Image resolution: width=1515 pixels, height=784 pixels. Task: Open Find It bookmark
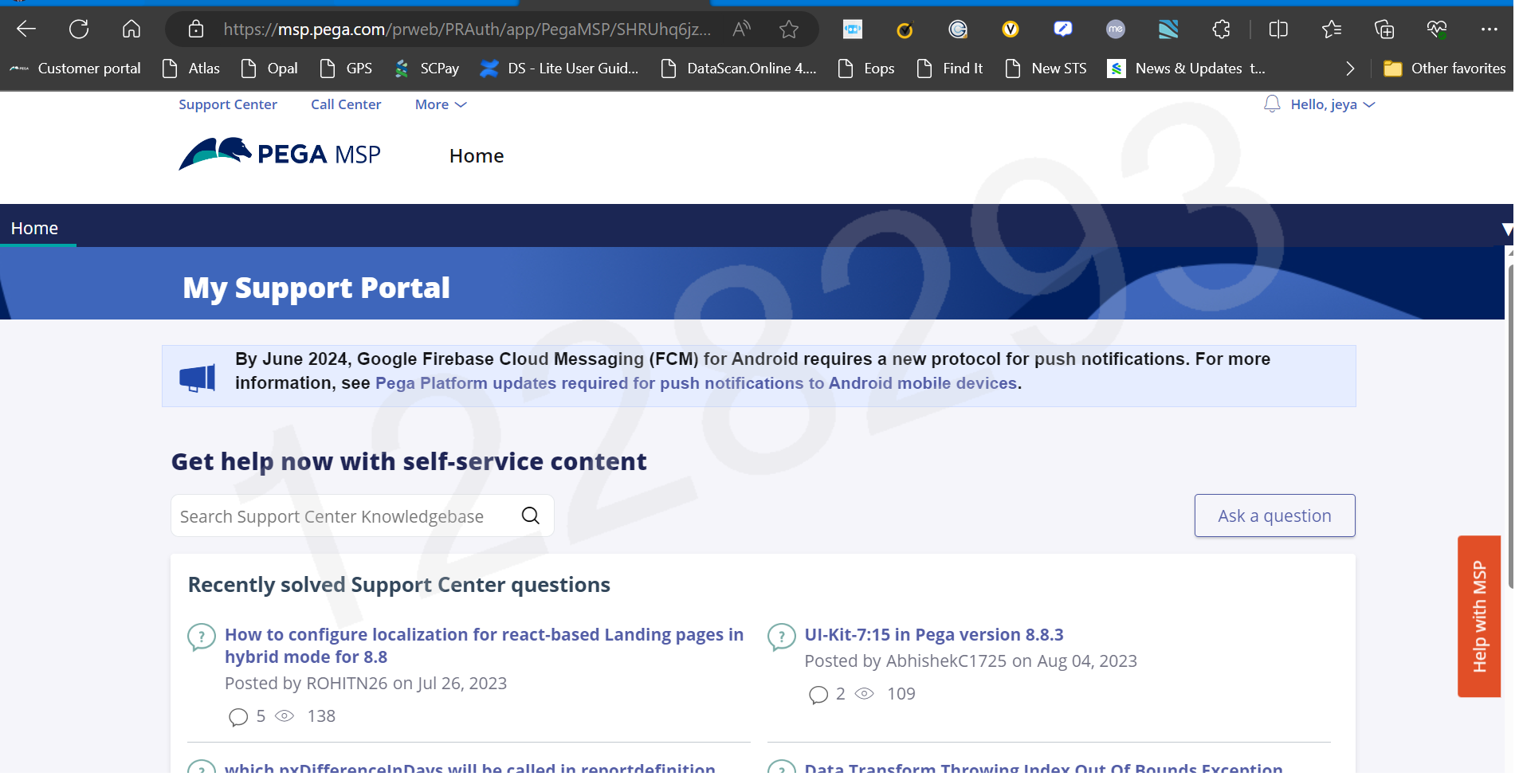coord(950,69)
